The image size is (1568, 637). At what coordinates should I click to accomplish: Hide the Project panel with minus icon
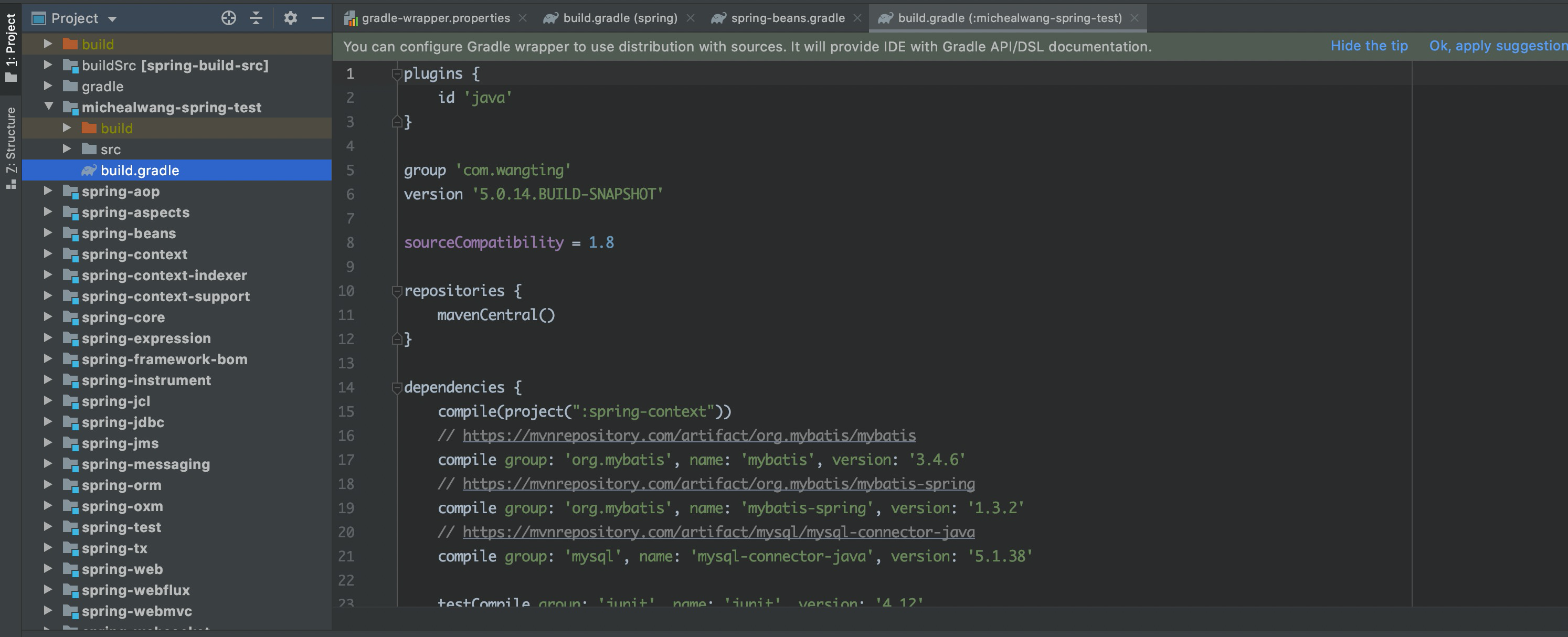pos(317,18)
